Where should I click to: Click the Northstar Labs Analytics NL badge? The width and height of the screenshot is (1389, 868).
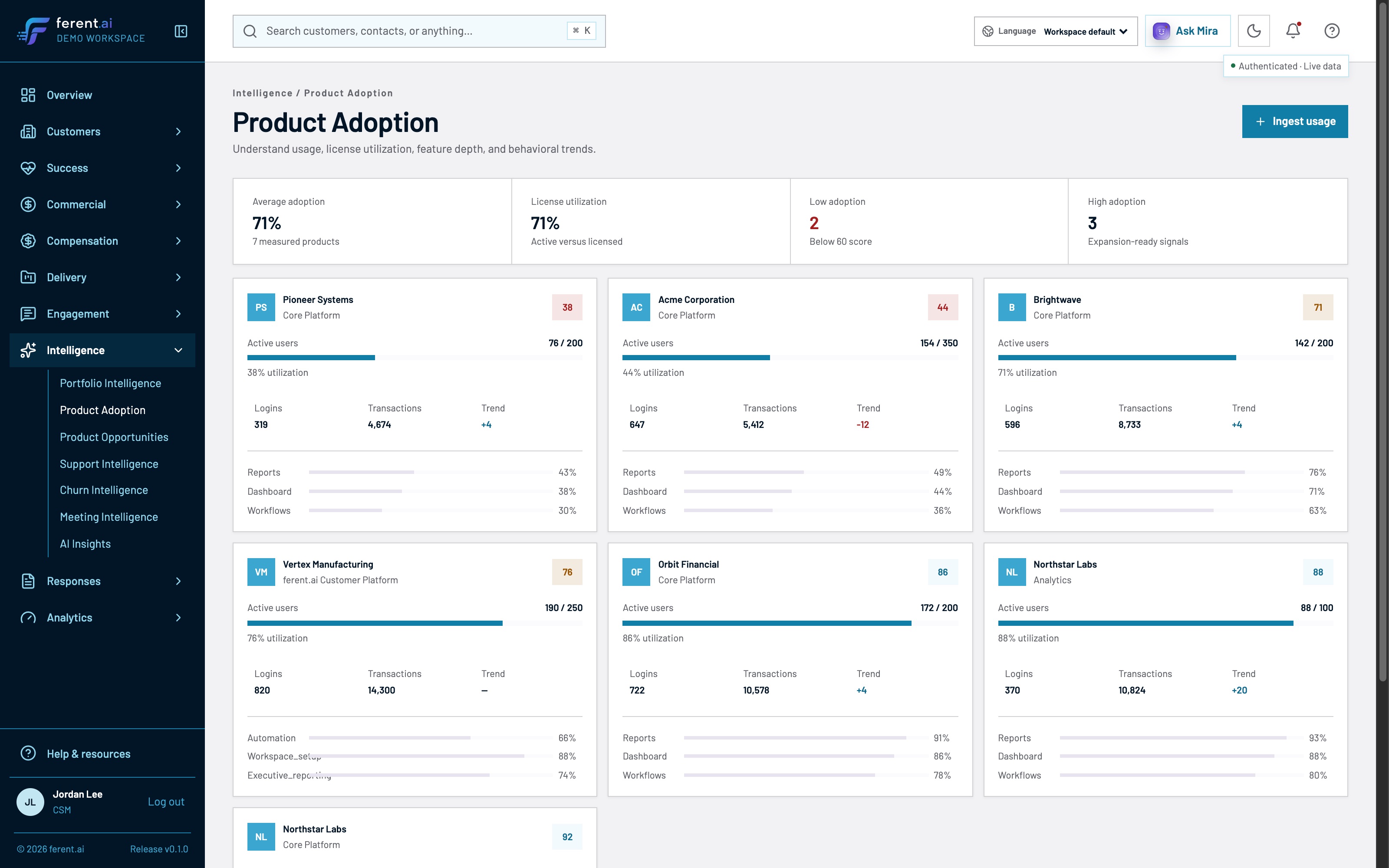point(1012,572)
